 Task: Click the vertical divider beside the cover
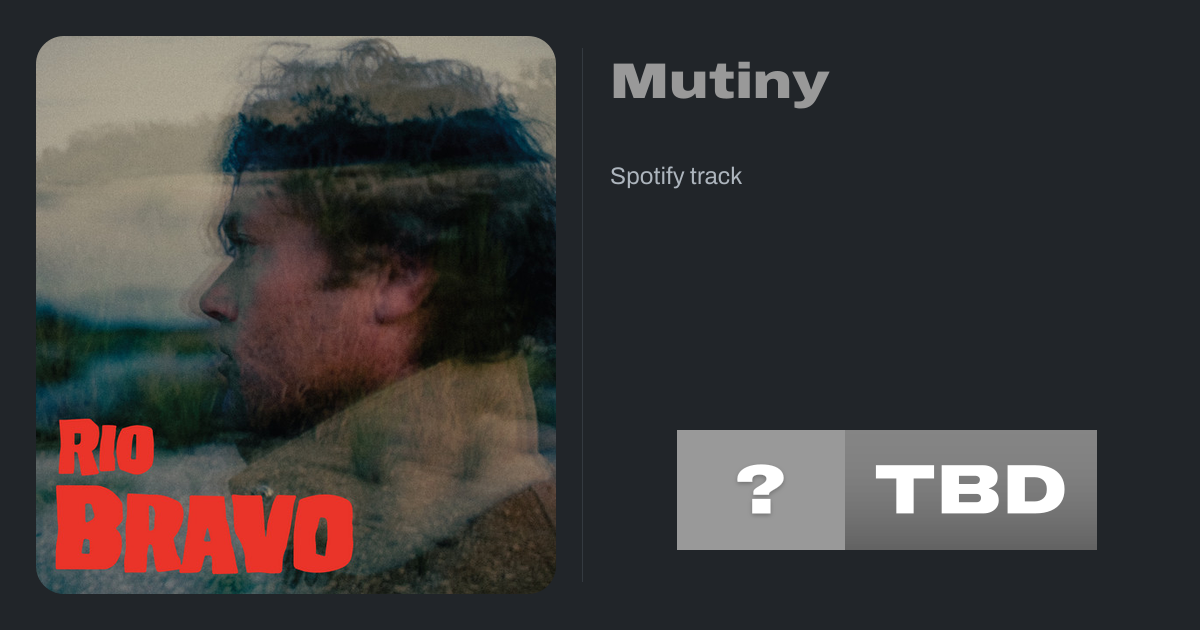point(583,314)
